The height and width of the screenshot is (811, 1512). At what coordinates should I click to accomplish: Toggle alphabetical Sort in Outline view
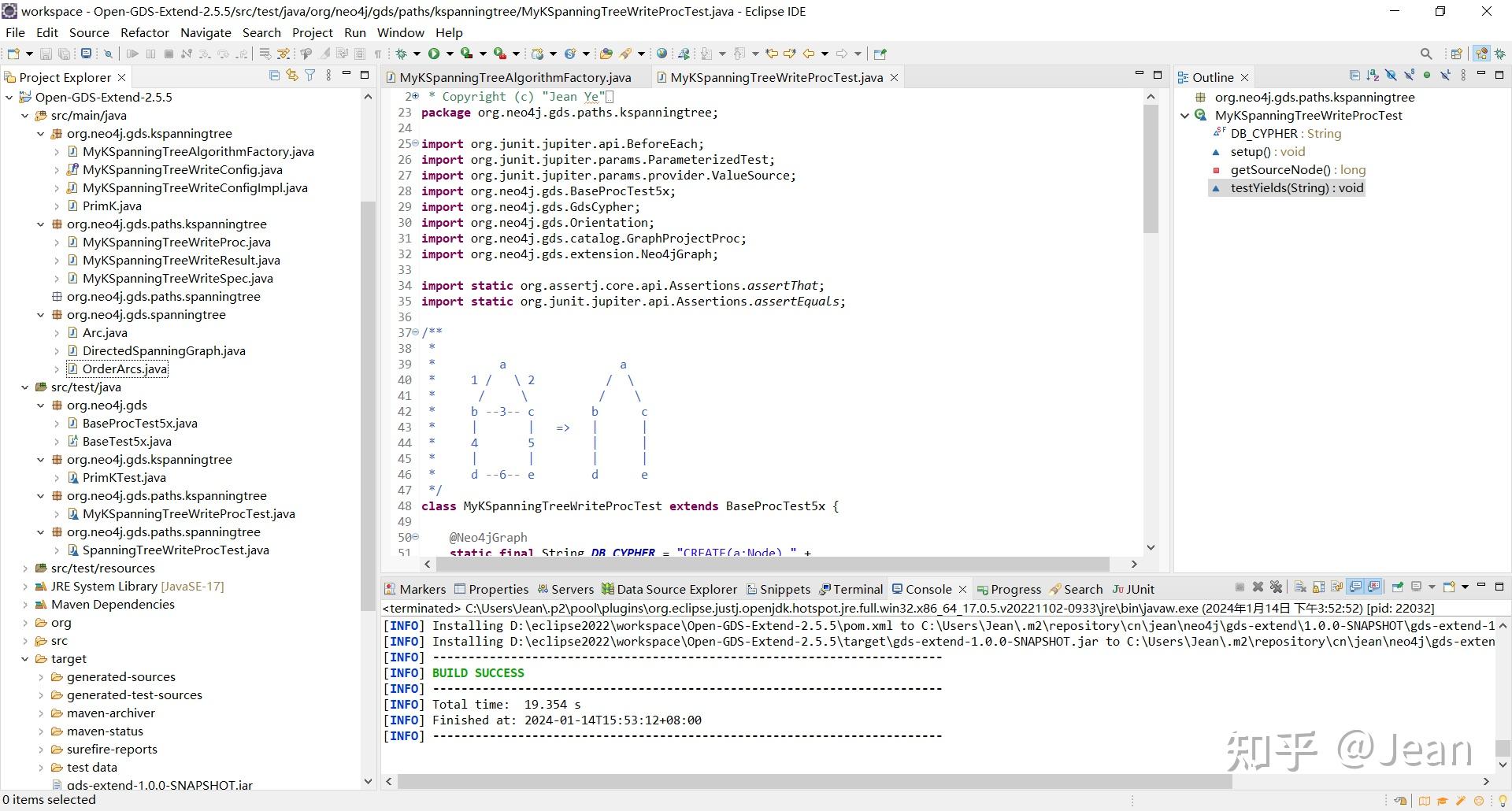pyautogui.click(x=1373, y=76)
